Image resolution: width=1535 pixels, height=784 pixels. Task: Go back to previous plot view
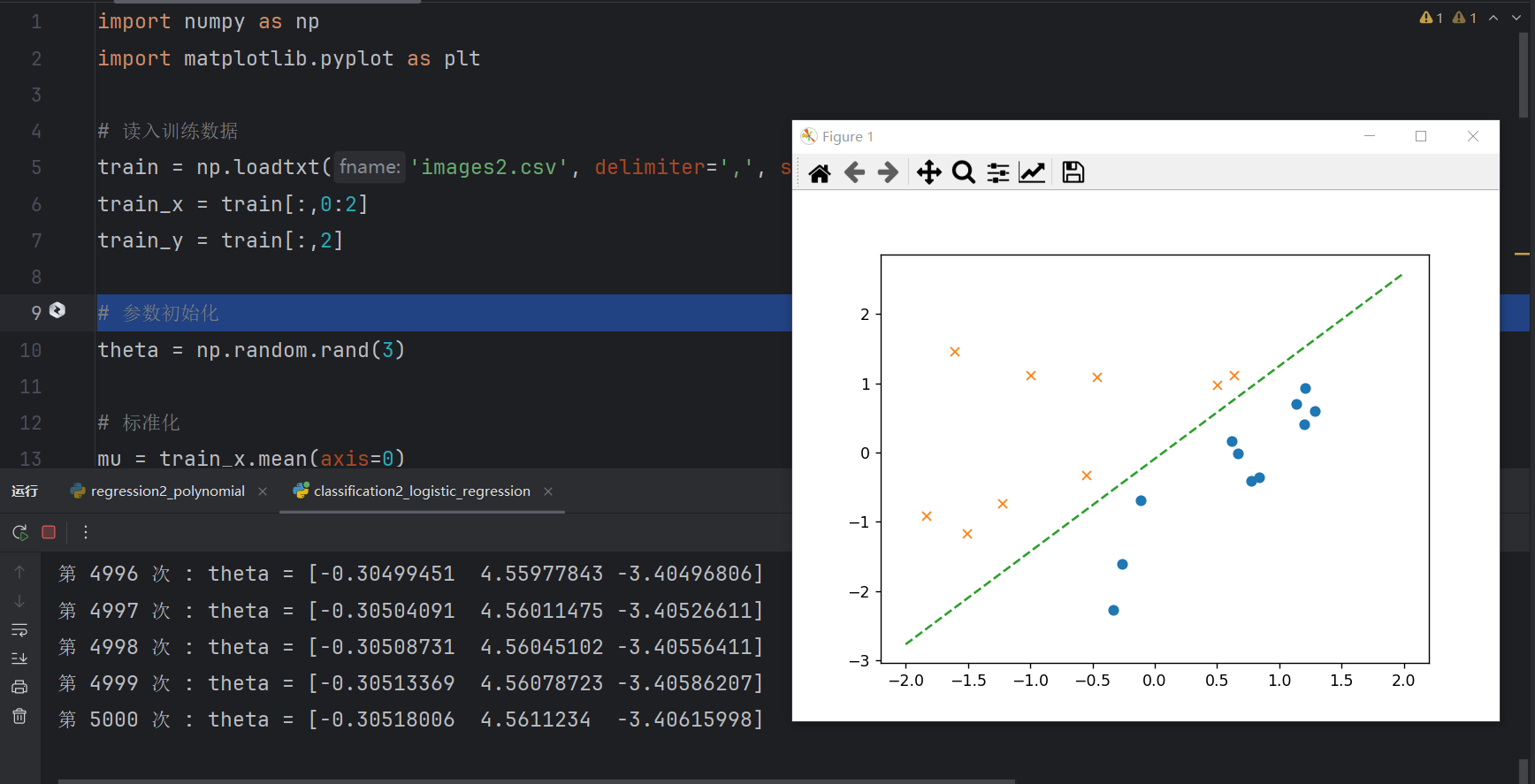click(x=854, y=172)
